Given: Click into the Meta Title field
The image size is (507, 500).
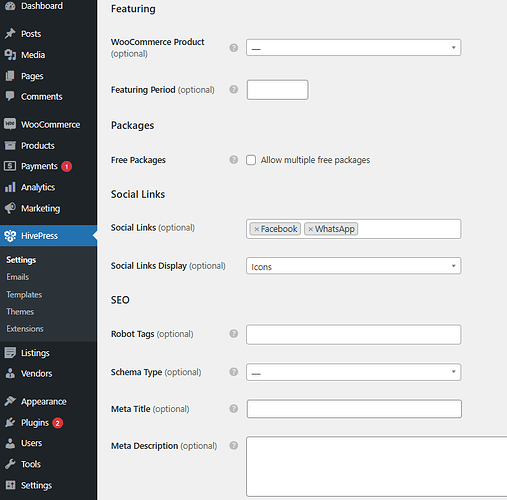Looking at the screenshot, I should (354, 409).
